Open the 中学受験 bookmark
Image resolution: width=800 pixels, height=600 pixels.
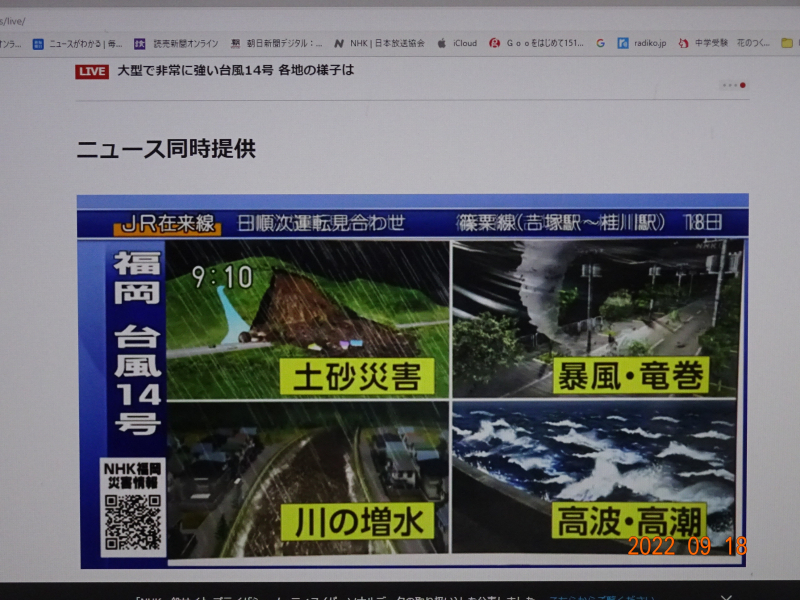point(703,43)
